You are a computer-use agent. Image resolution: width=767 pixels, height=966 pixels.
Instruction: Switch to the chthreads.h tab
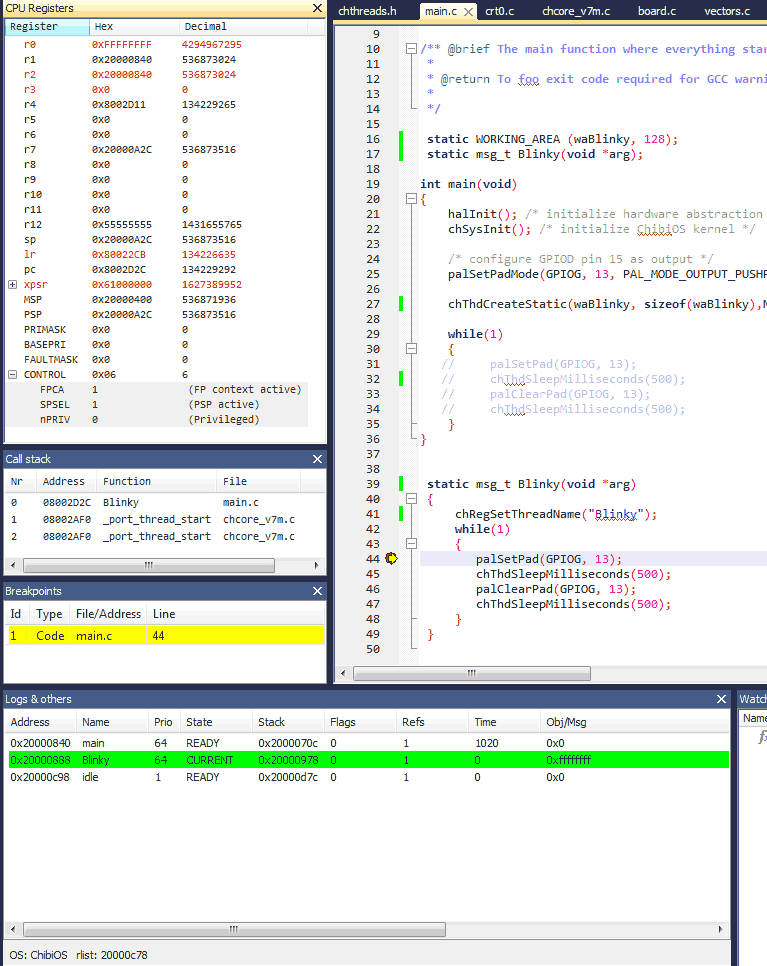tap(367, 11)
